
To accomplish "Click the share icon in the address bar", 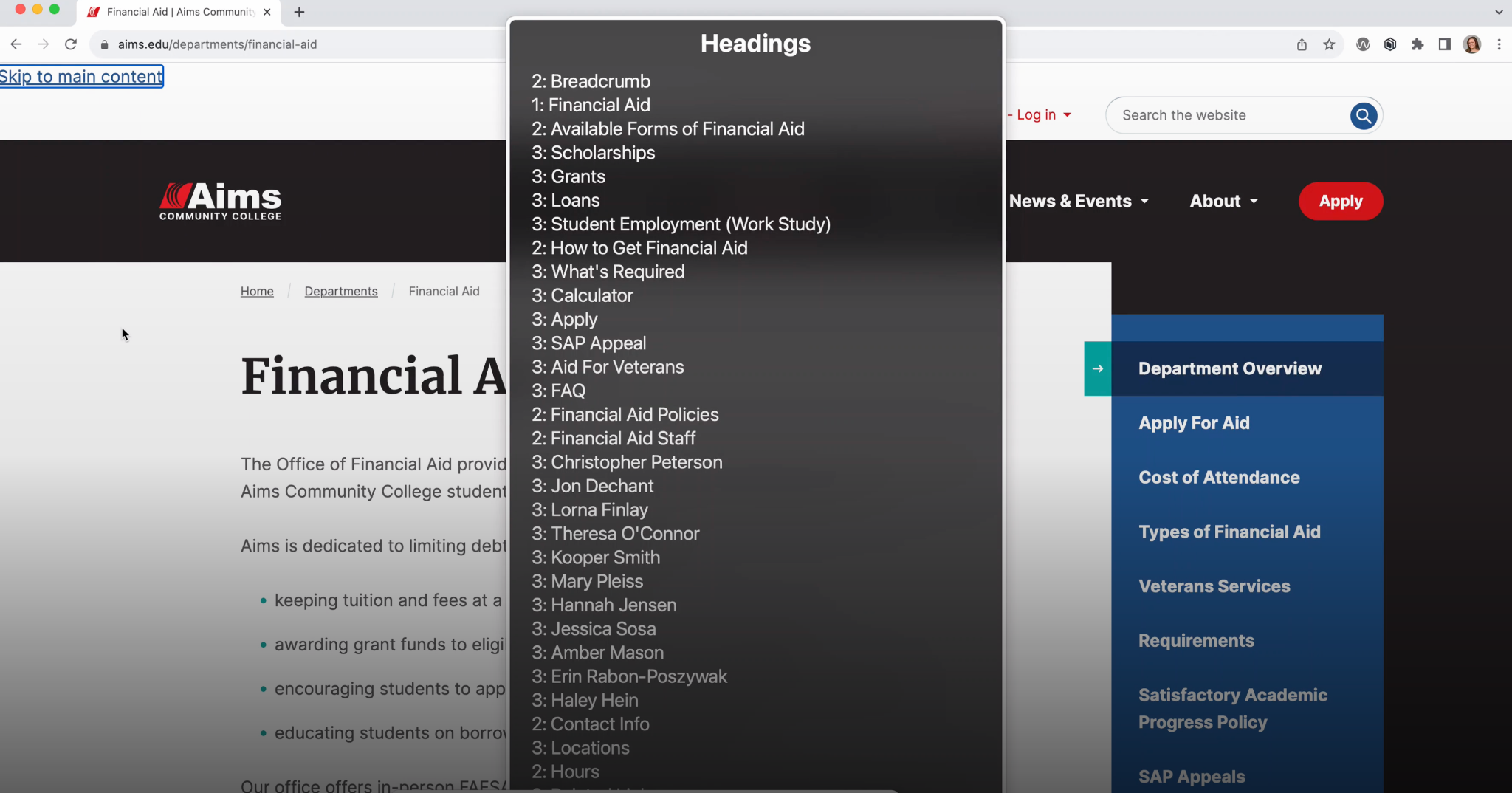I will pyautogui.click(x=1302, y=44).
